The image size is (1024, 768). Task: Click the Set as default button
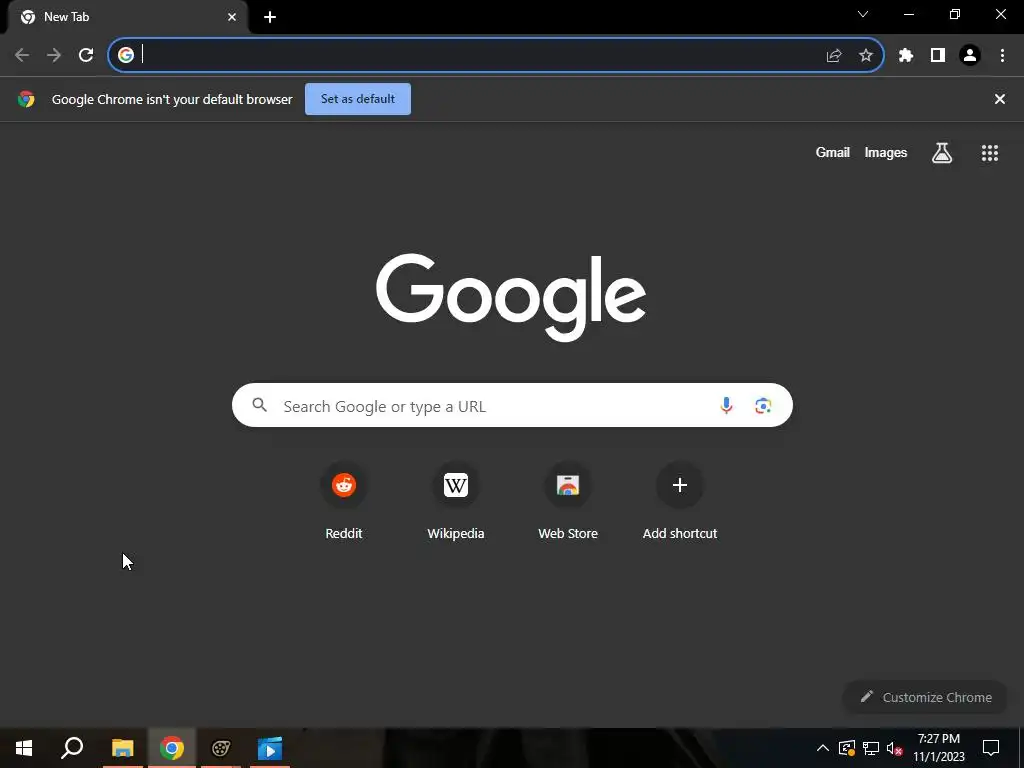coord(358,99)
